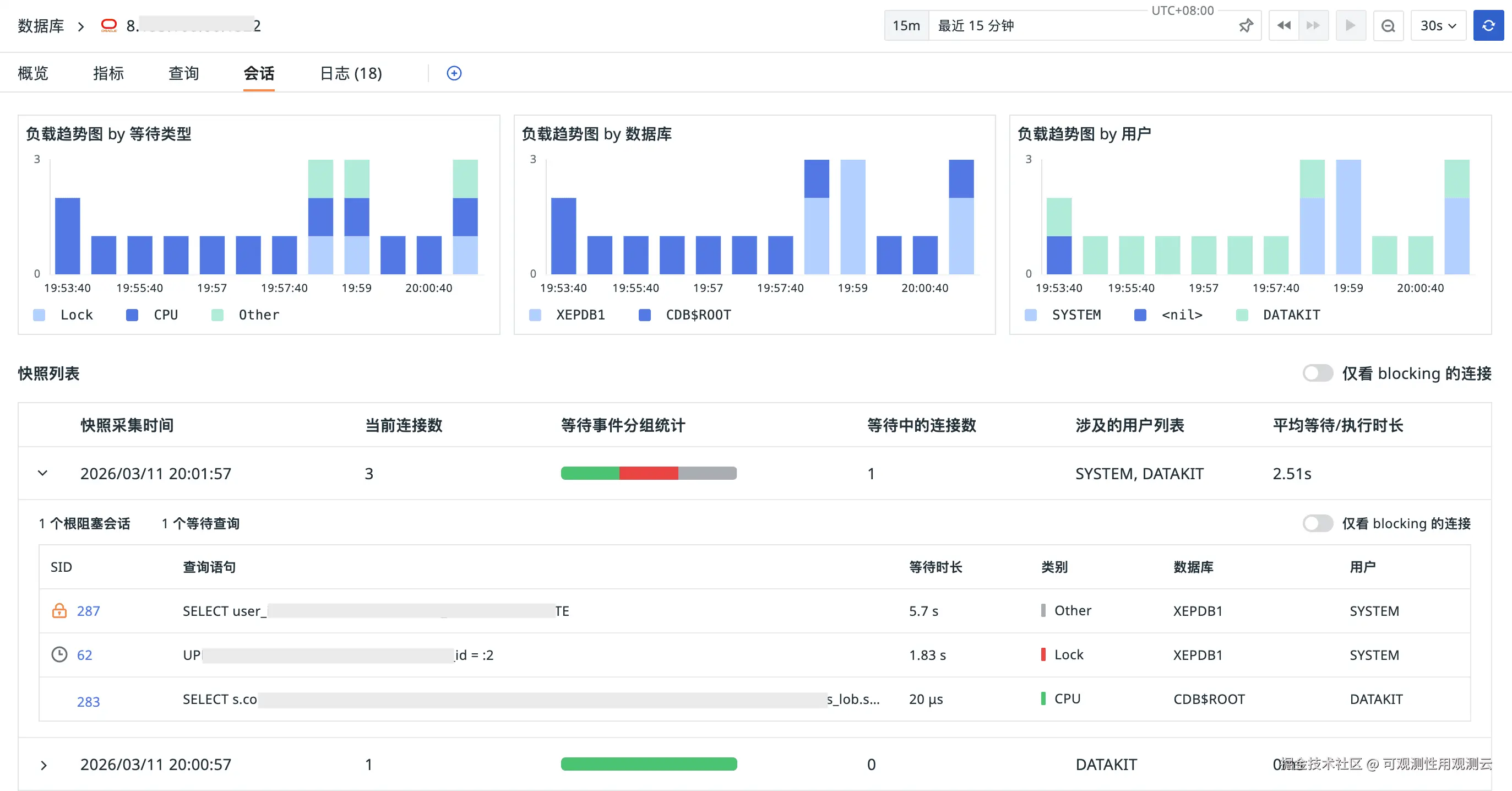Click the 数据库 breadcrumb link
Viewport: 1512px width, 791px height.
41,26
